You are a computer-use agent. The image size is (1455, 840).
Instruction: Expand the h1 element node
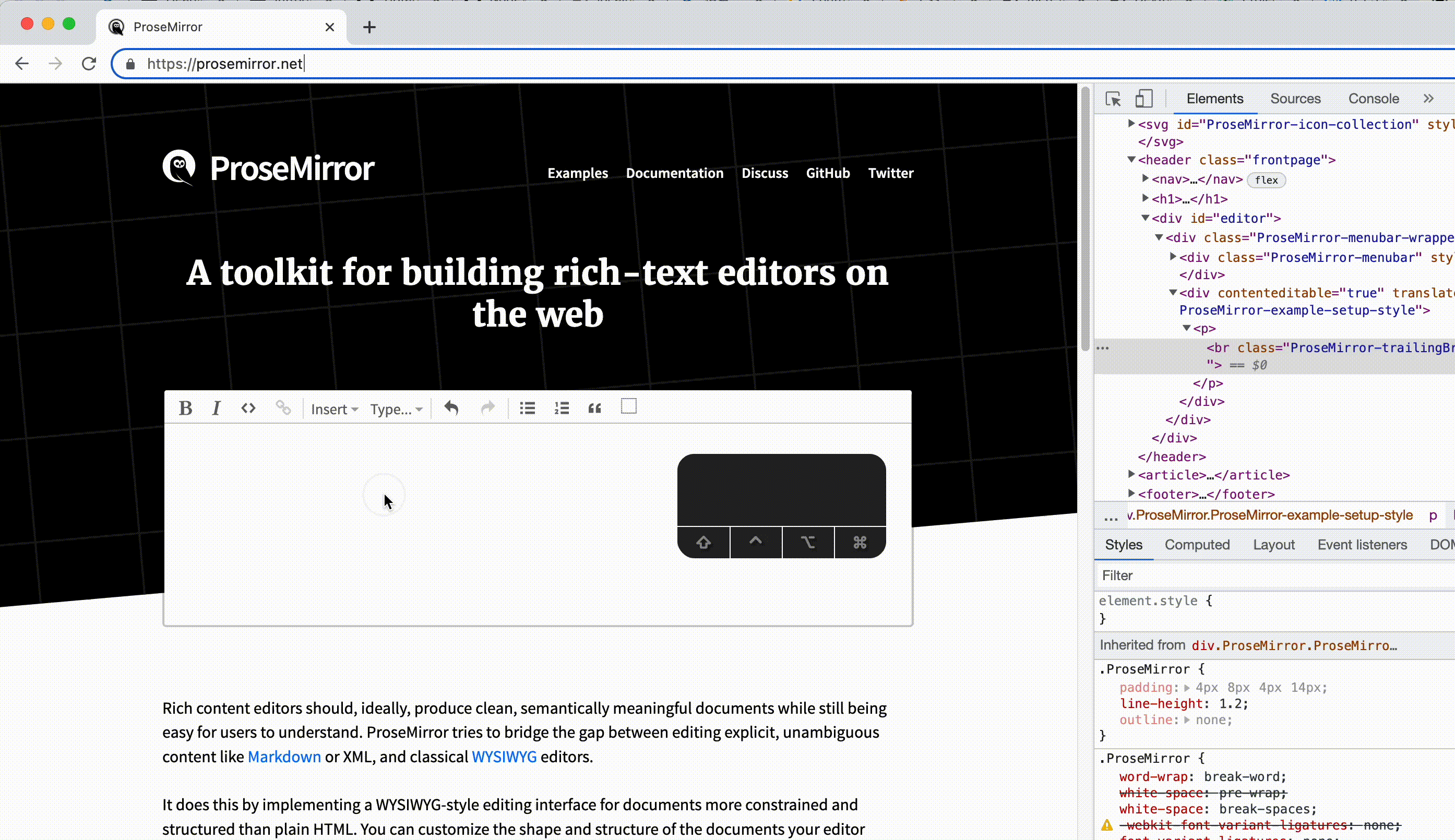[1145, 198]
